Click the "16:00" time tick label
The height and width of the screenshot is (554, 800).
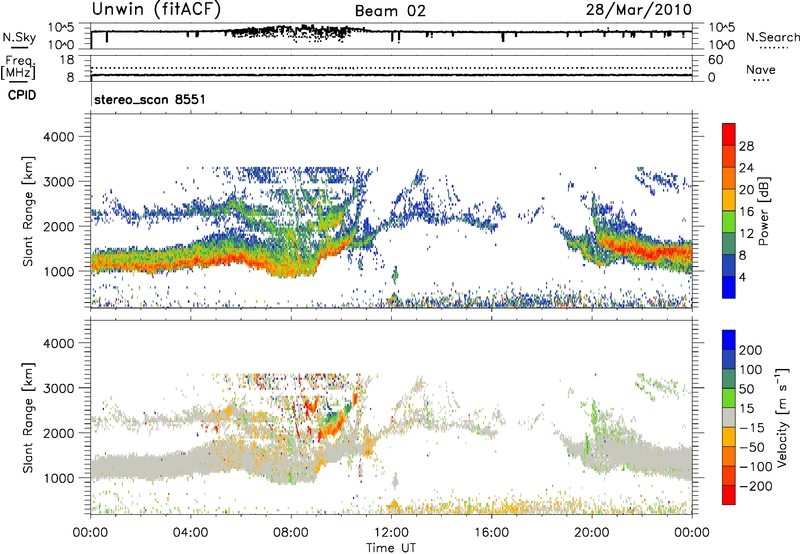pyautogui.click(x=491, y=533)
